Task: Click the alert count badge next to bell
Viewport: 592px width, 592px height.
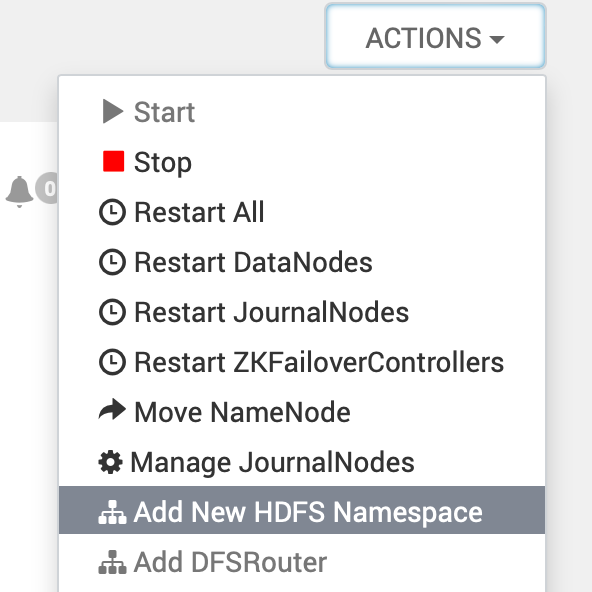Action: (x=47, y=188)
